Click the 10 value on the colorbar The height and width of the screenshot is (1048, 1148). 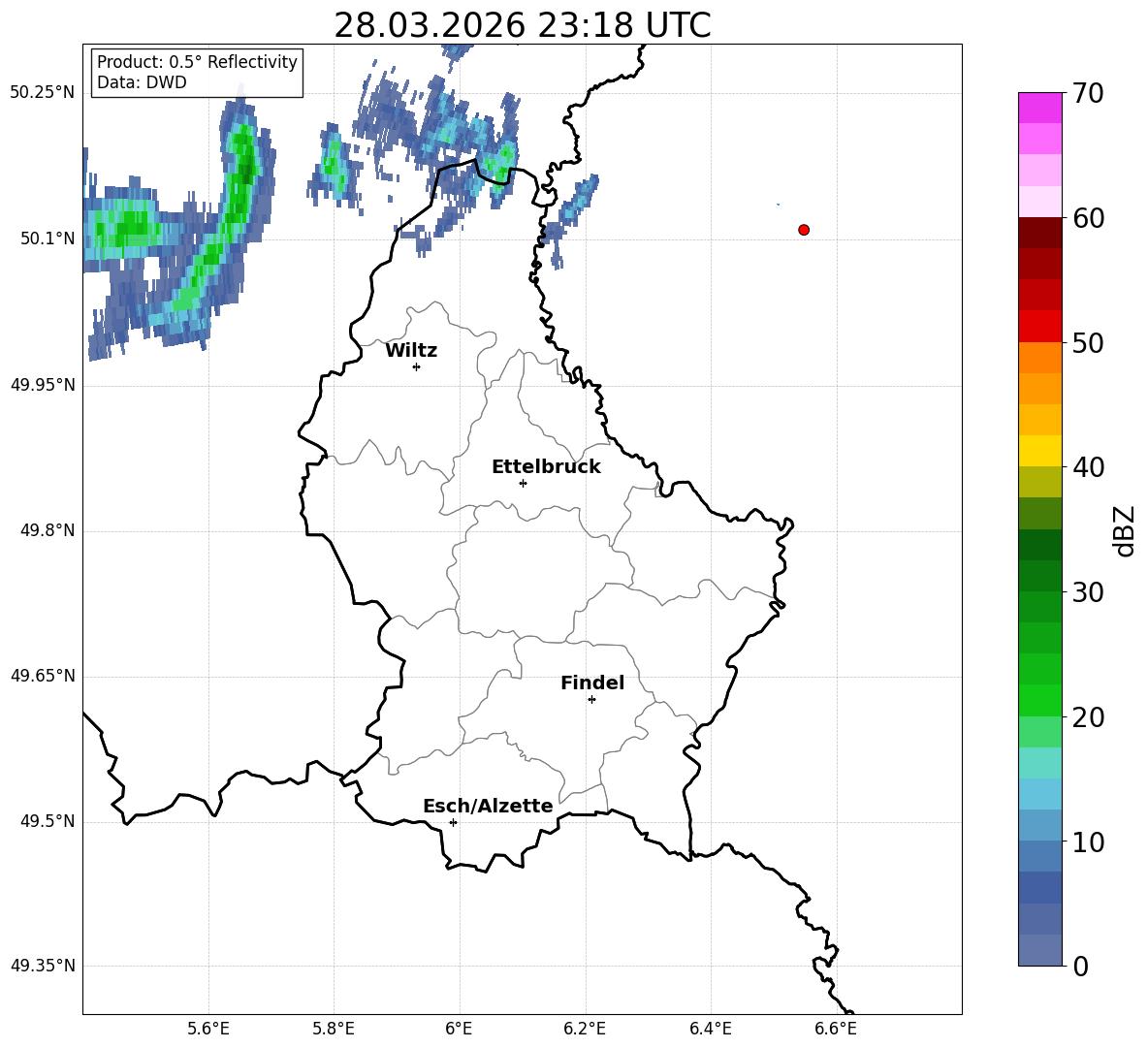click(x=1088, y=842)
